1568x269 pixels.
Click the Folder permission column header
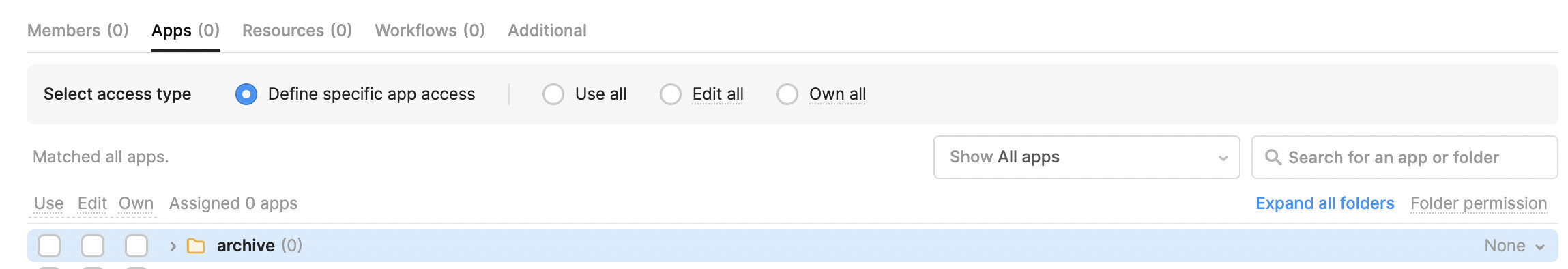1479,203
